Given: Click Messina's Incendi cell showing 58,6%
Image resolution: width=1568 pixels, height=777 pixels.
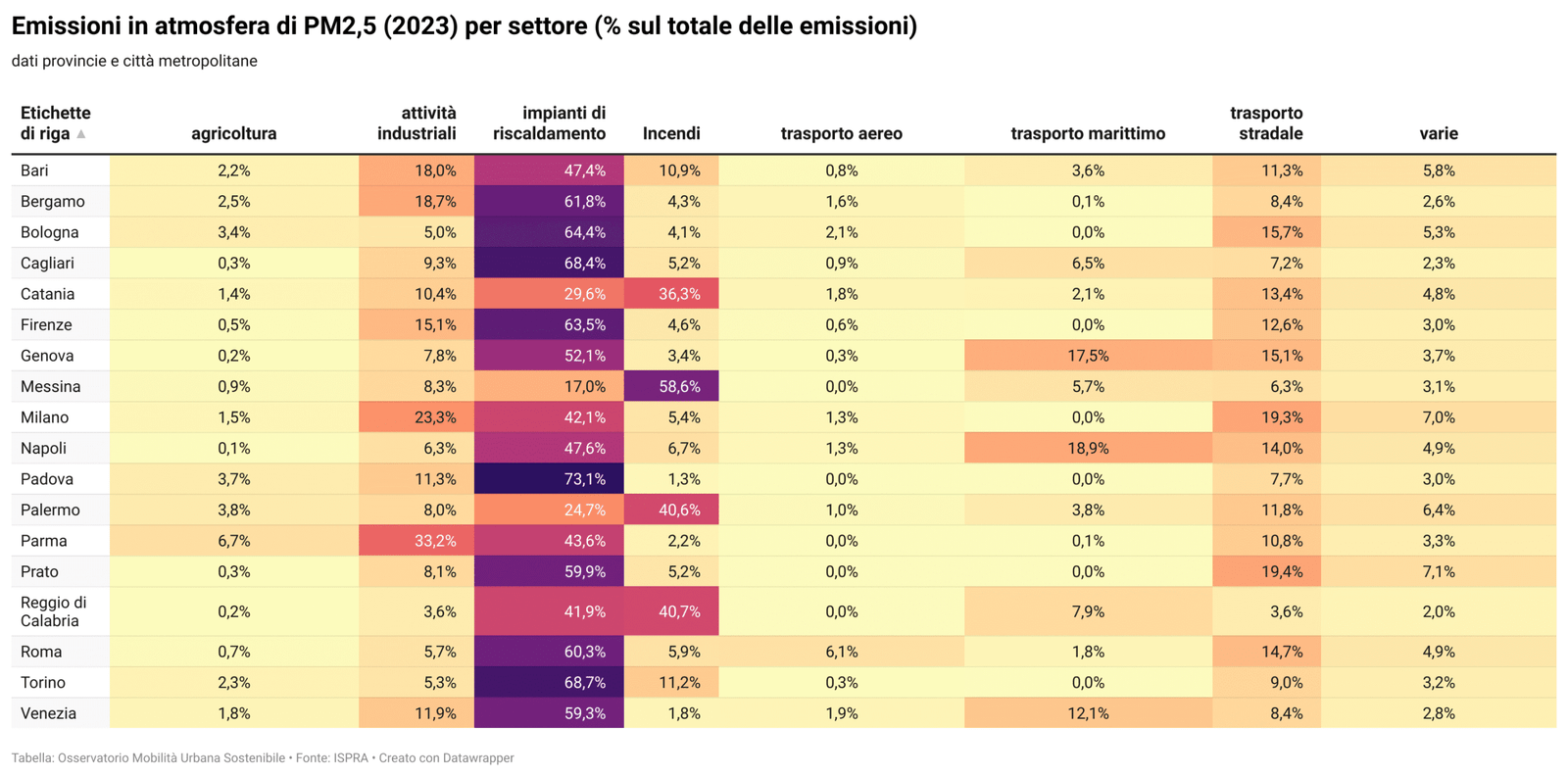Looking at the screenshot, I should [679, 387].
